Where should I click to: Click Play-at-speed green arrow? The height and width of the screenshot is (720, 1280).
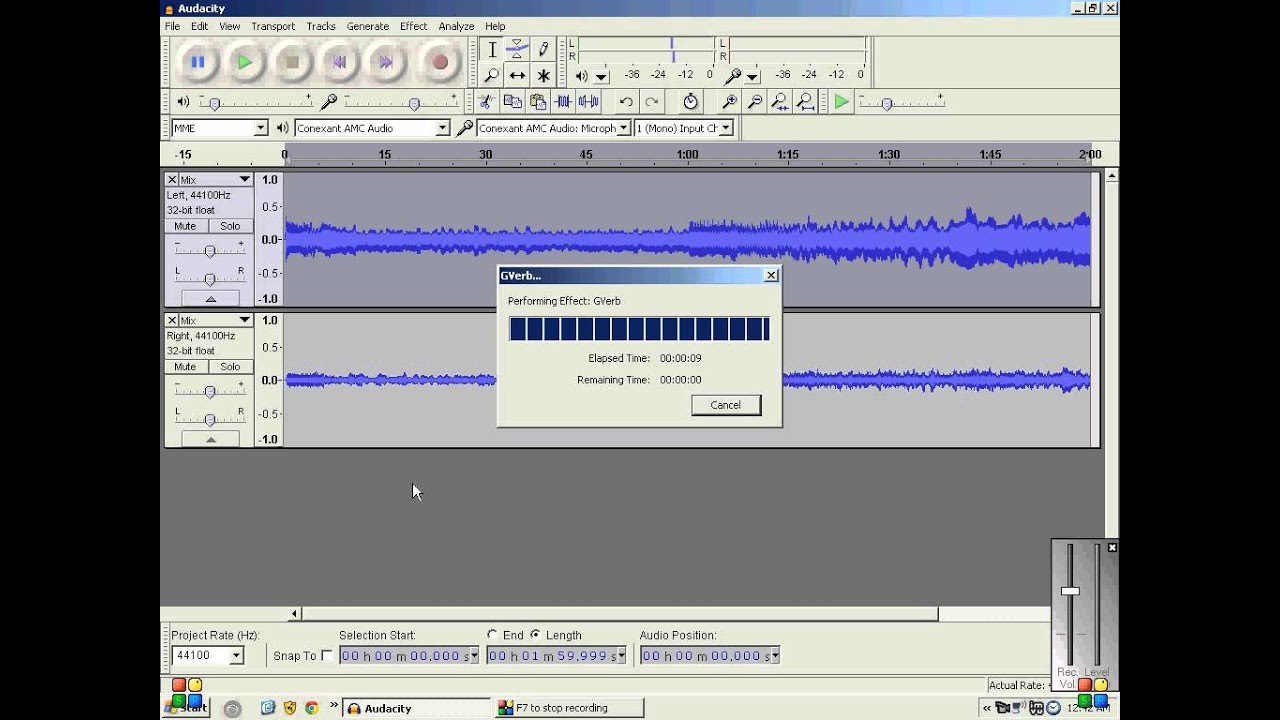[x=842, y=101]
